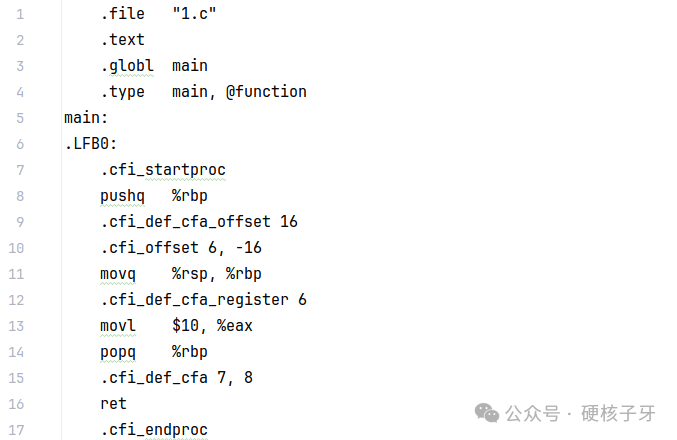This screenshot has height=440, width=677.
Task: Select line number 5 in the gutter
Action: tap(21, 118)
